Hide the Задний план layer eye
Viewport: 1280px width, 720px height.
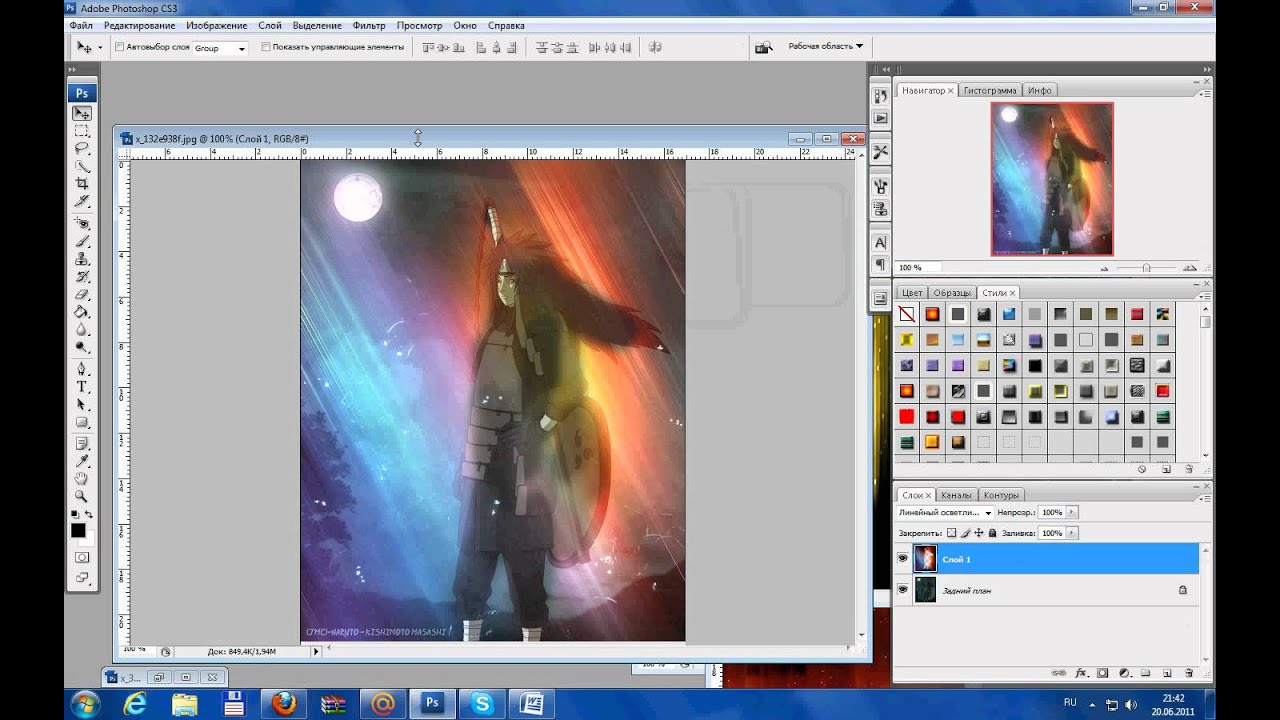tap(903, 590)
